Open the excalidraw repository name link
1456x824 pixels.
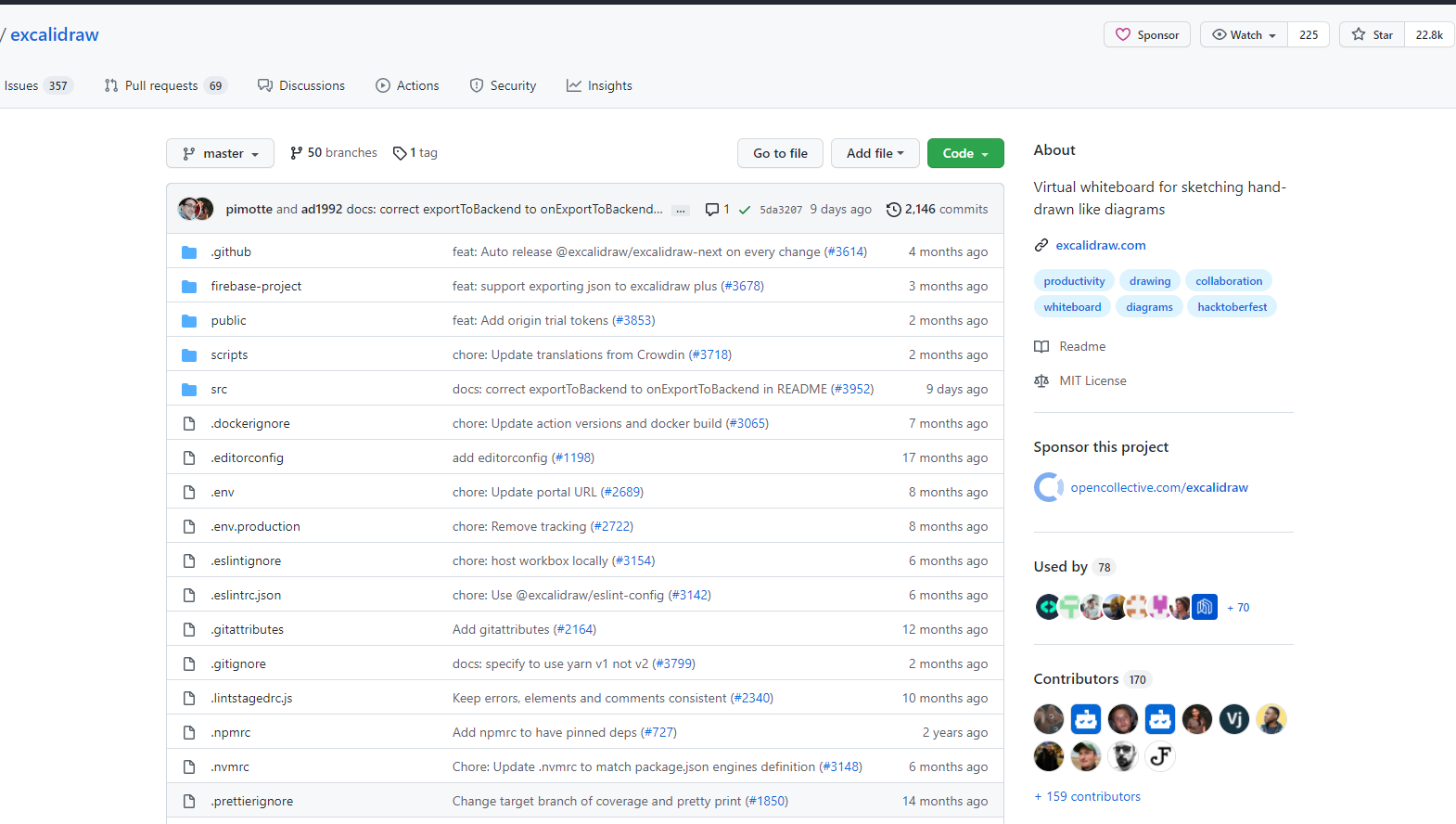tap(55, 34)
